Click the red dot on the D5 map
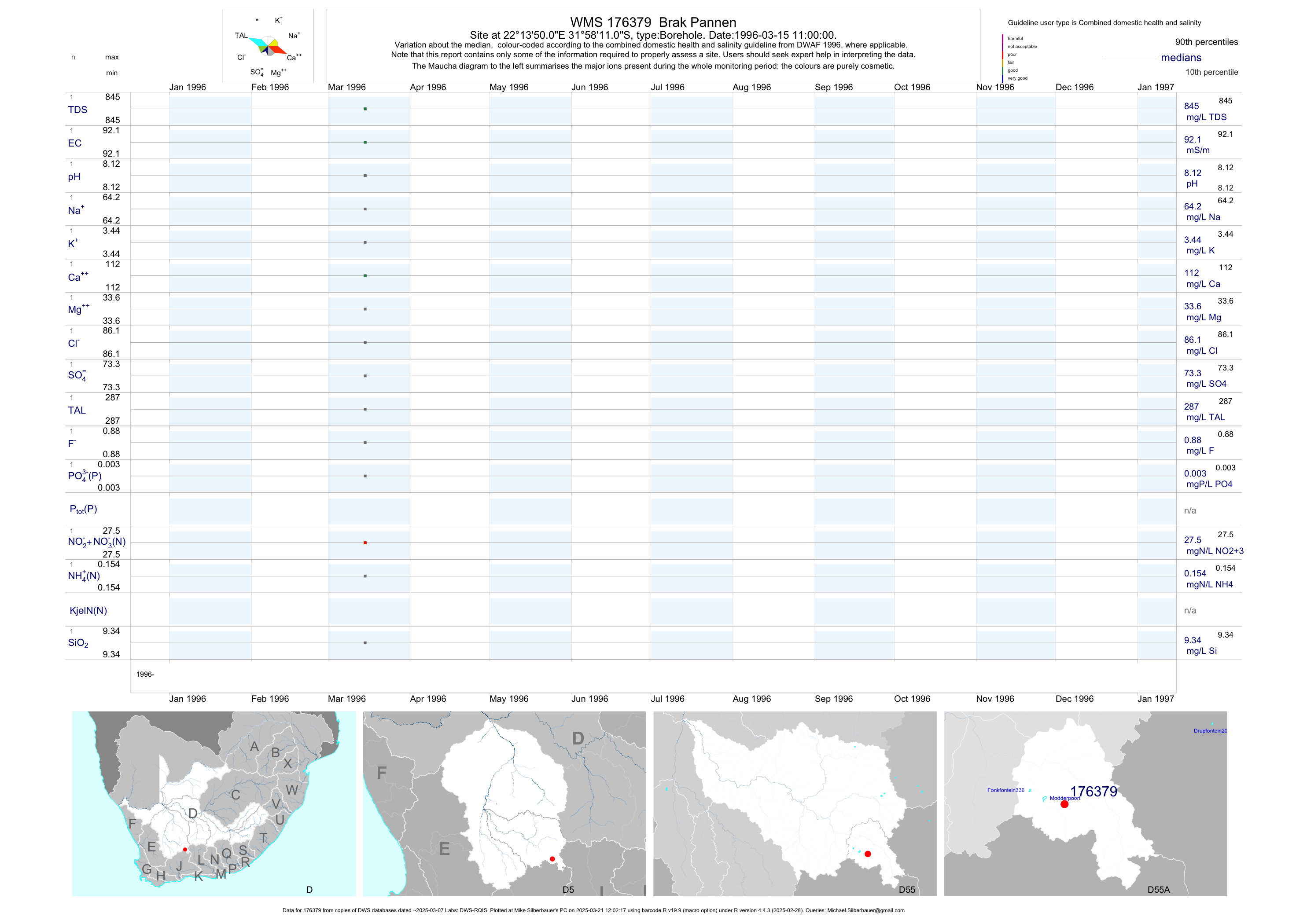 552,859
